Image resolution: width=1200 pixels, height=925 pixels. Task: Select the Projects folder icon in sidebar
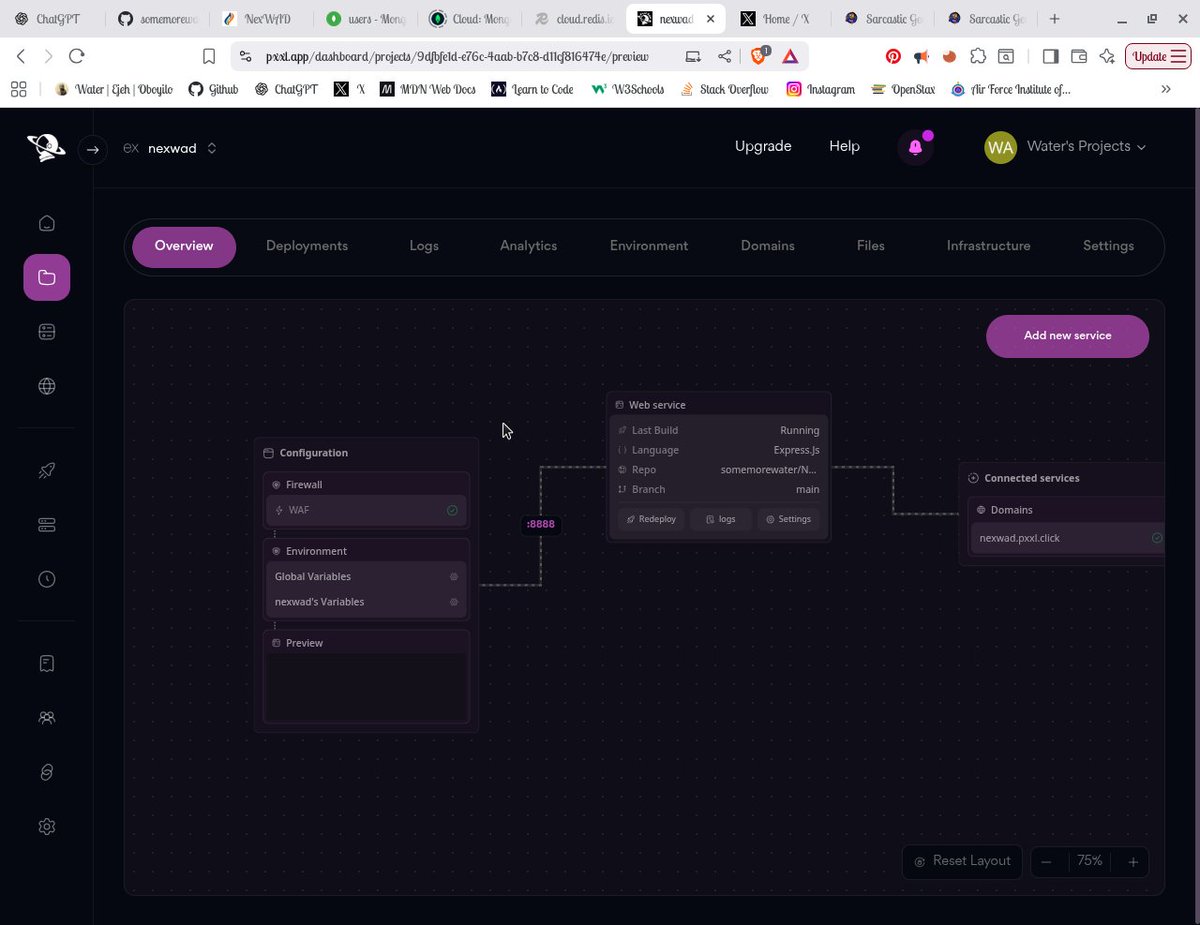point(46,277)
